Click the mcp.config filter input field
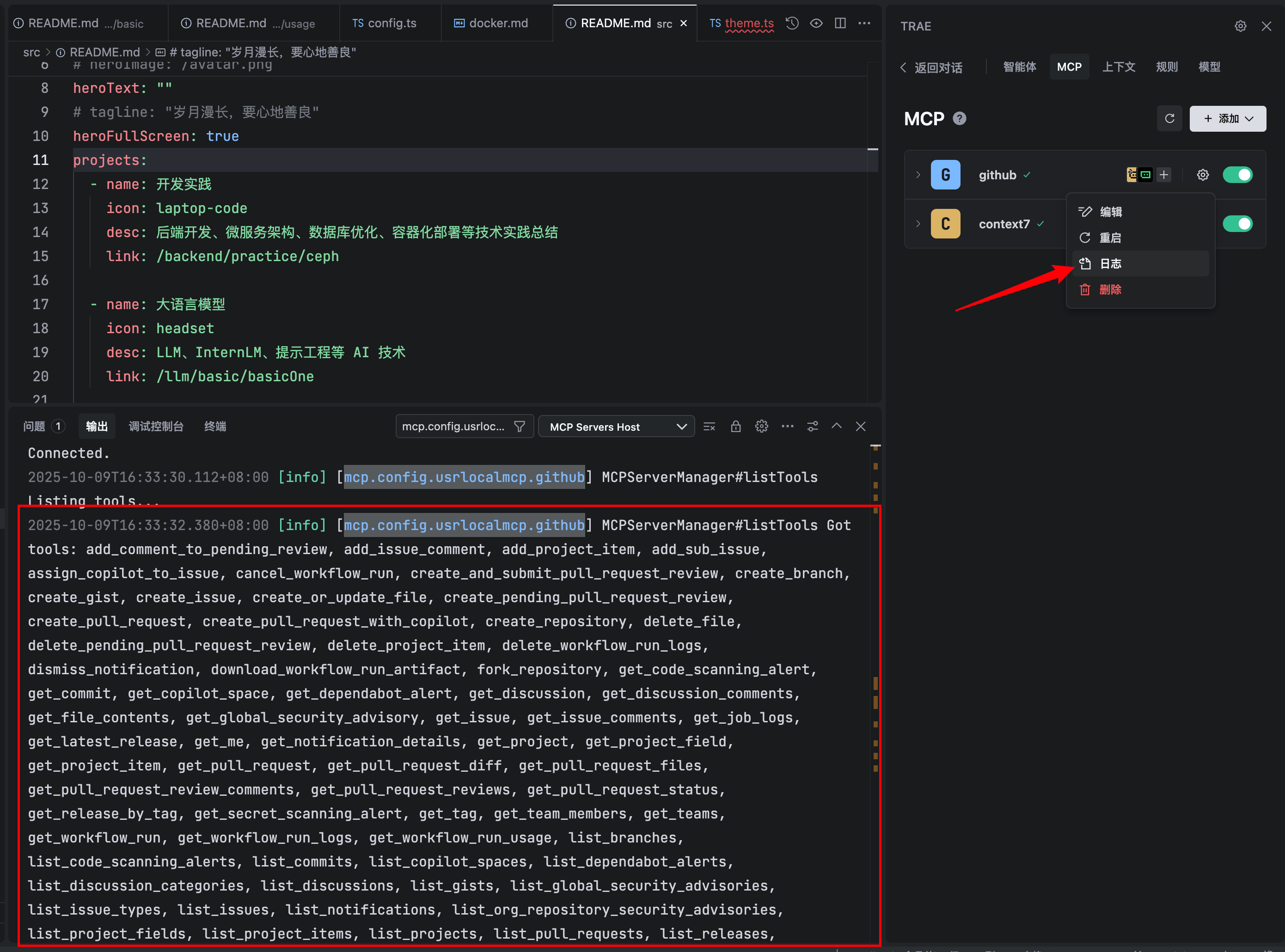This screenshot has width=1285, height=952. point(453,427)
